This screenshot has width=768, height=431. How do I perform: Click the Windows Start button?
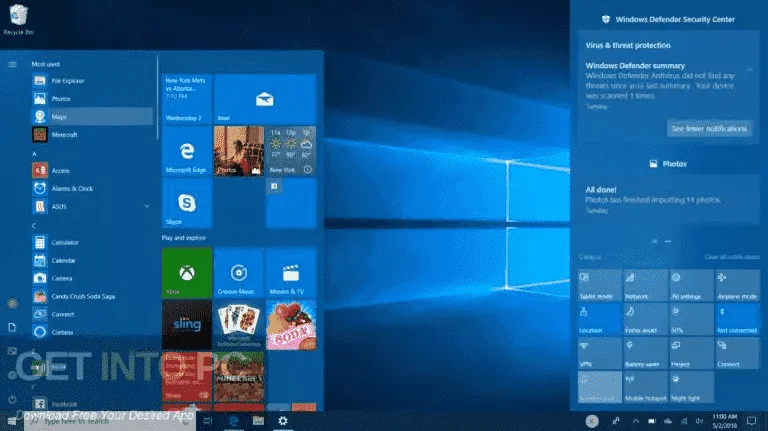(x=12, y=421)
